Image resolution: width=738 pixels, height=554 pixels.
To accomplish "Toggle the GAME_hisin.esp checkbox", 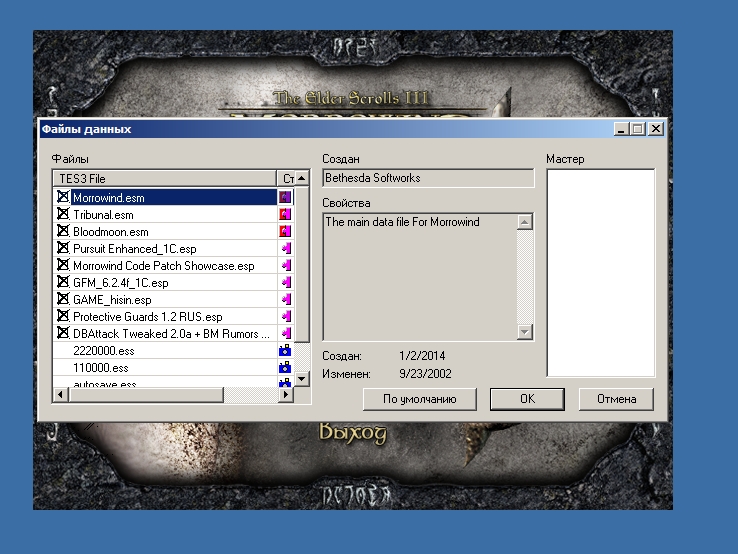I will (63, 298).
